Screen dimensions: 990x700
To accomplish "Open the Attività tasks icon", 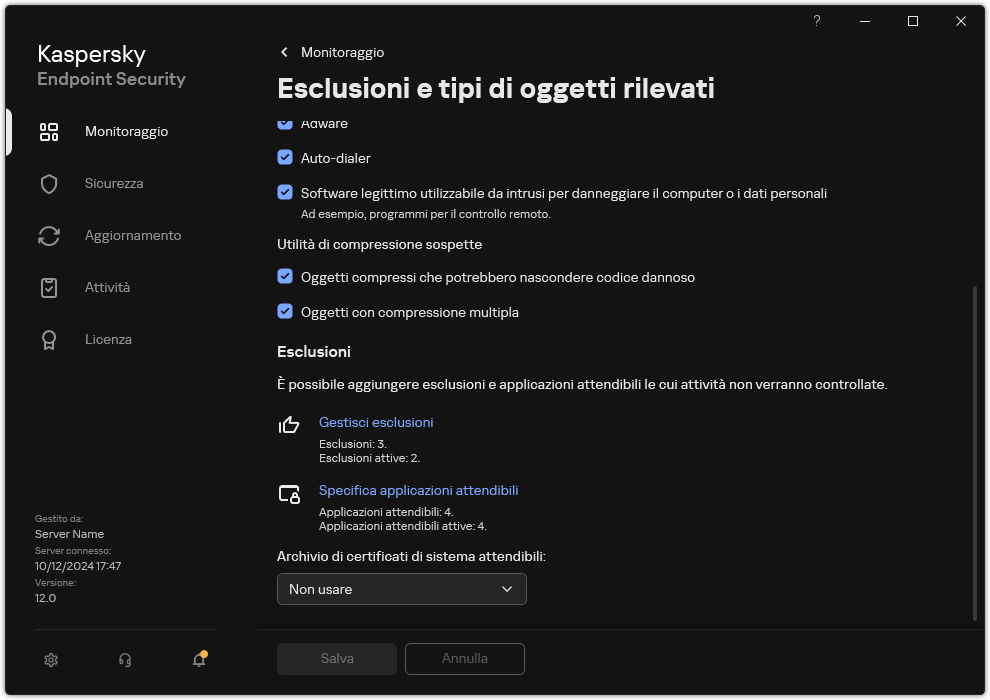I will pos(49,287).
